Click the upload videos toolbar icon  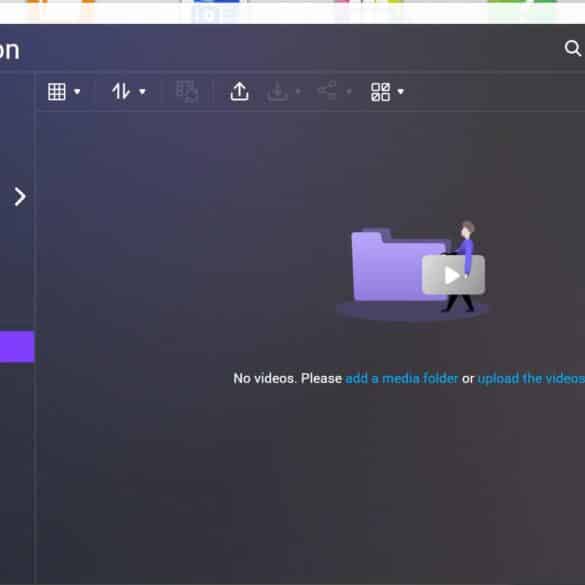pyautogui.click(x=239, y=91)
